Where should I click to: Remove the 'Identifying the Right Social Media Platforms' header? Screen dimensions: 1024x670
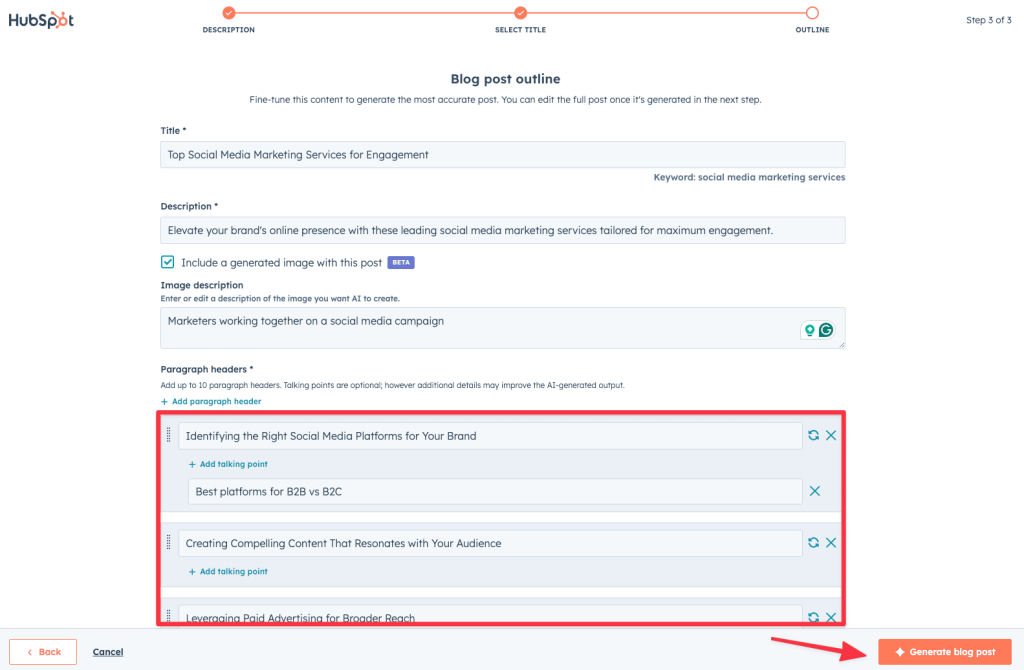coord(831,435)
